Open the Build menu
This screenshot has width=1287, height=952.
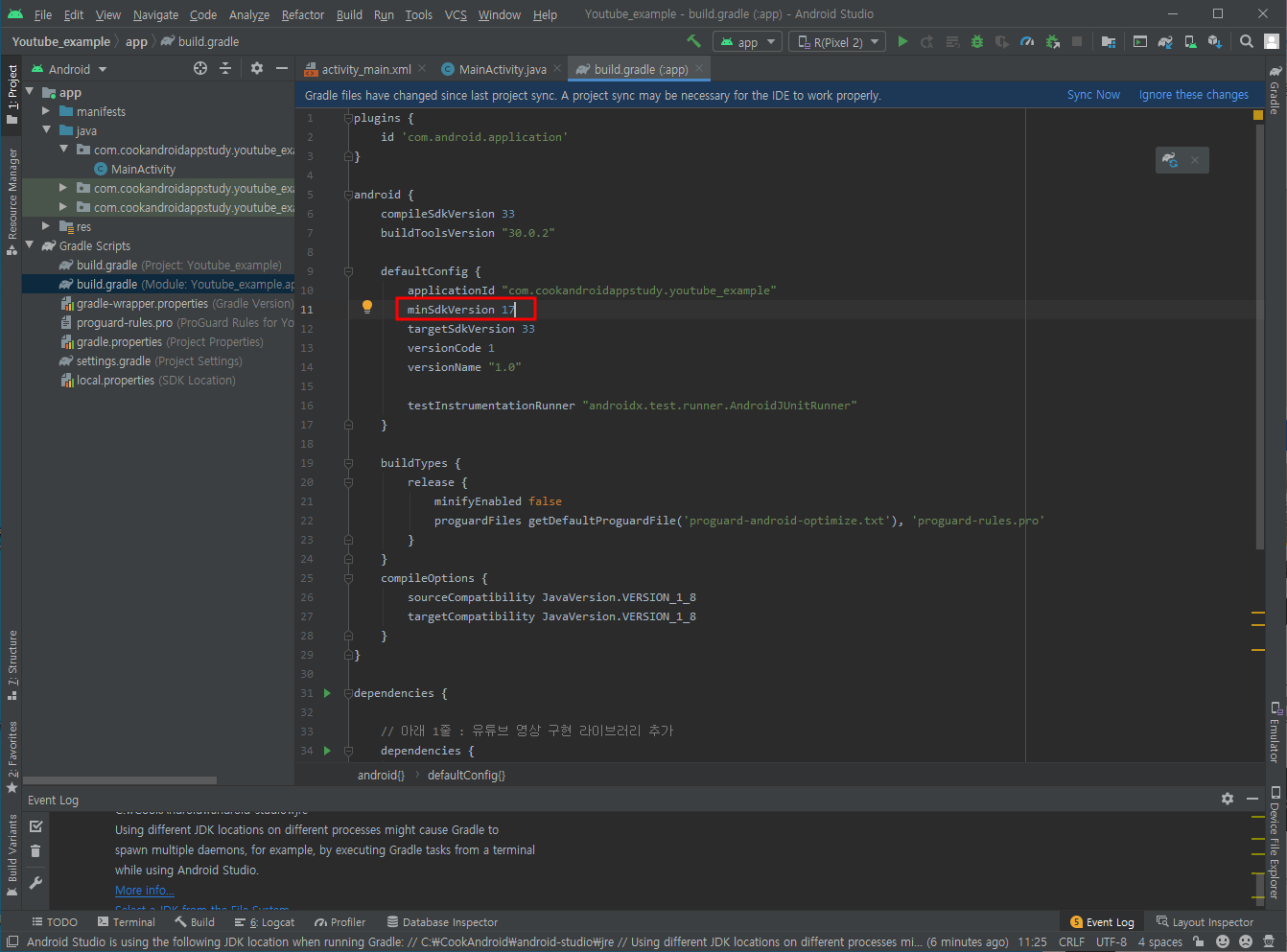click(x=349, y=14)
